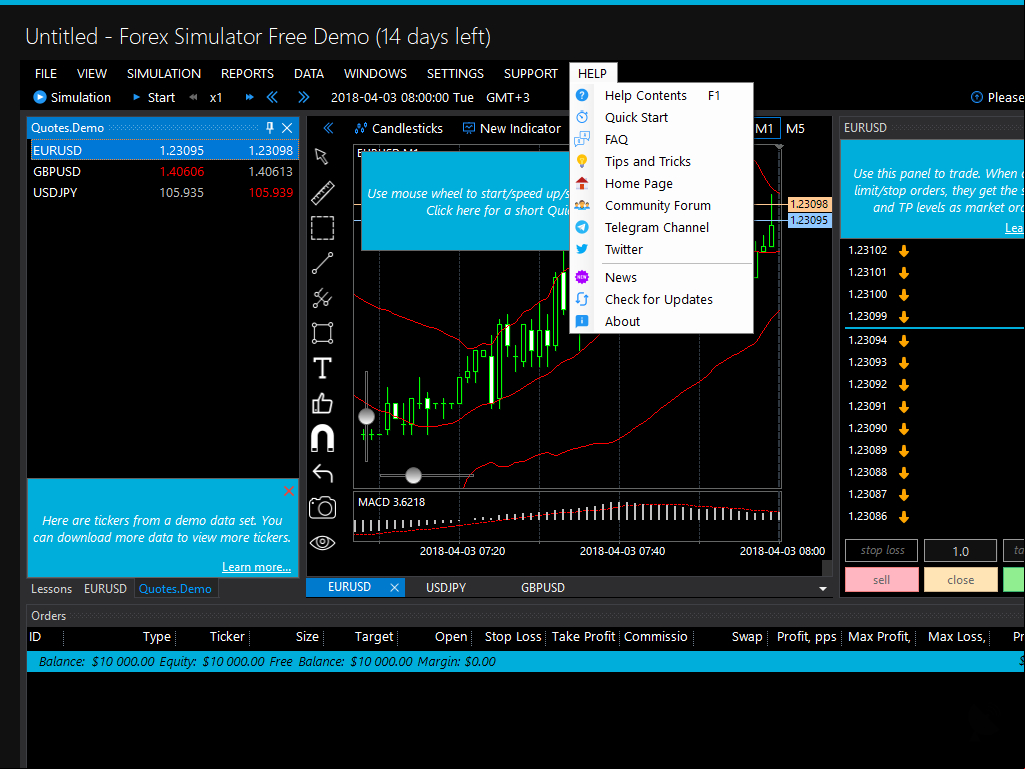Select the Text tool
The image size is (1025, 769).
322,368
